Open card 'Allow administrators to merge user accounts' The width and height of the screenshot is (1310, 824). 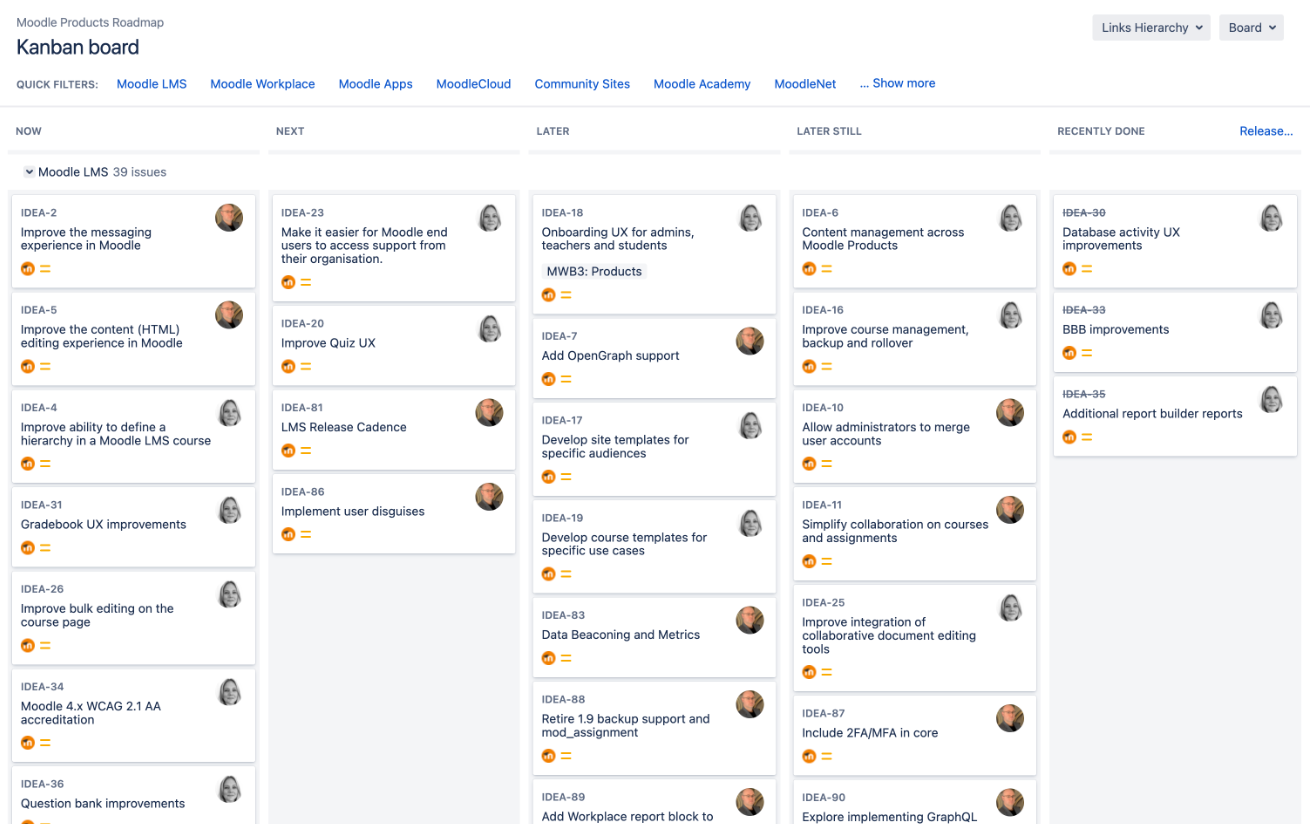pos(915,436)
